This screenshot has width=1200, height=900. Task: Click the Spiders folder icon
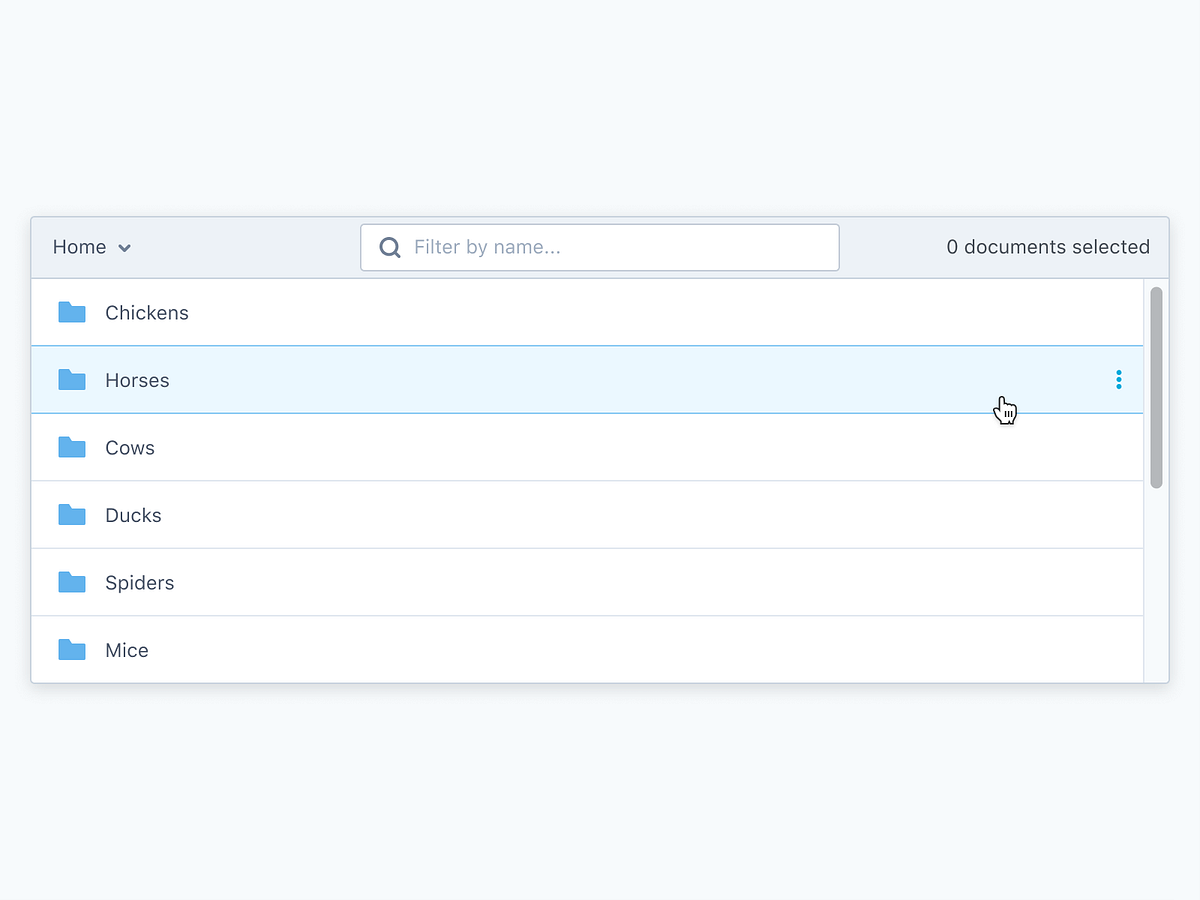[71, 582]
